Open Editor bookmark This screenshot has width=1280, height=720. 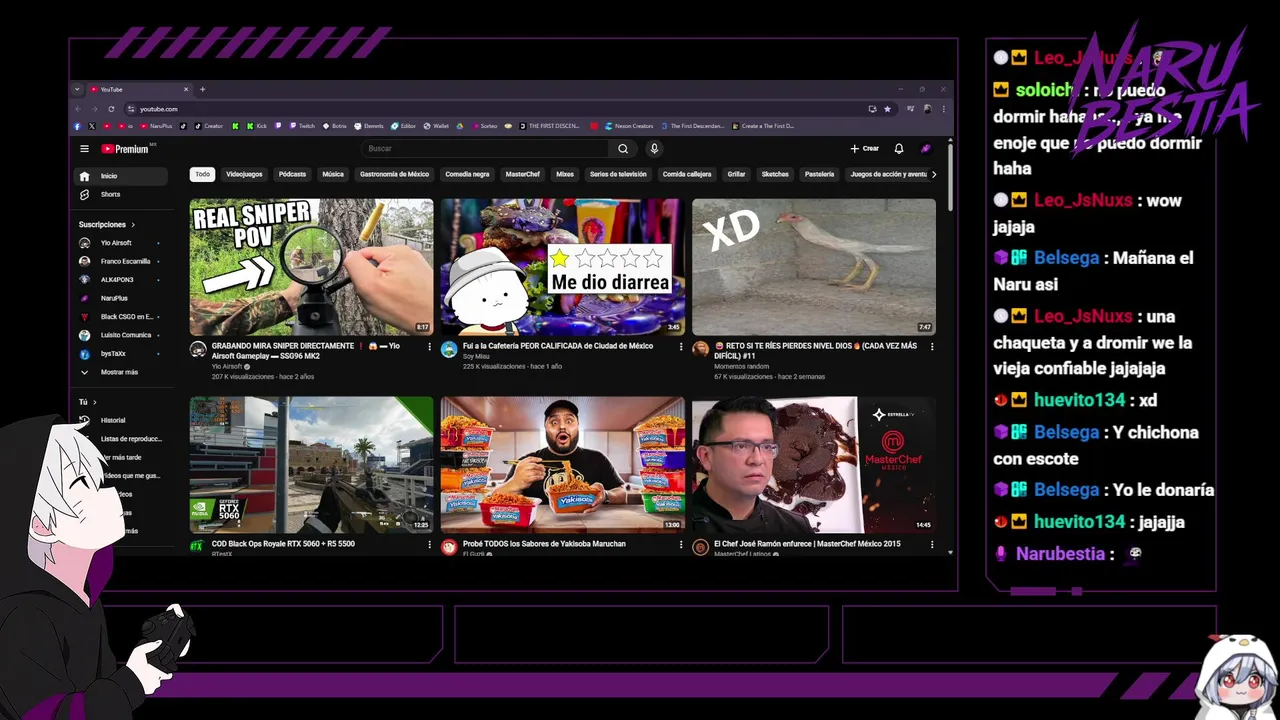403,126
